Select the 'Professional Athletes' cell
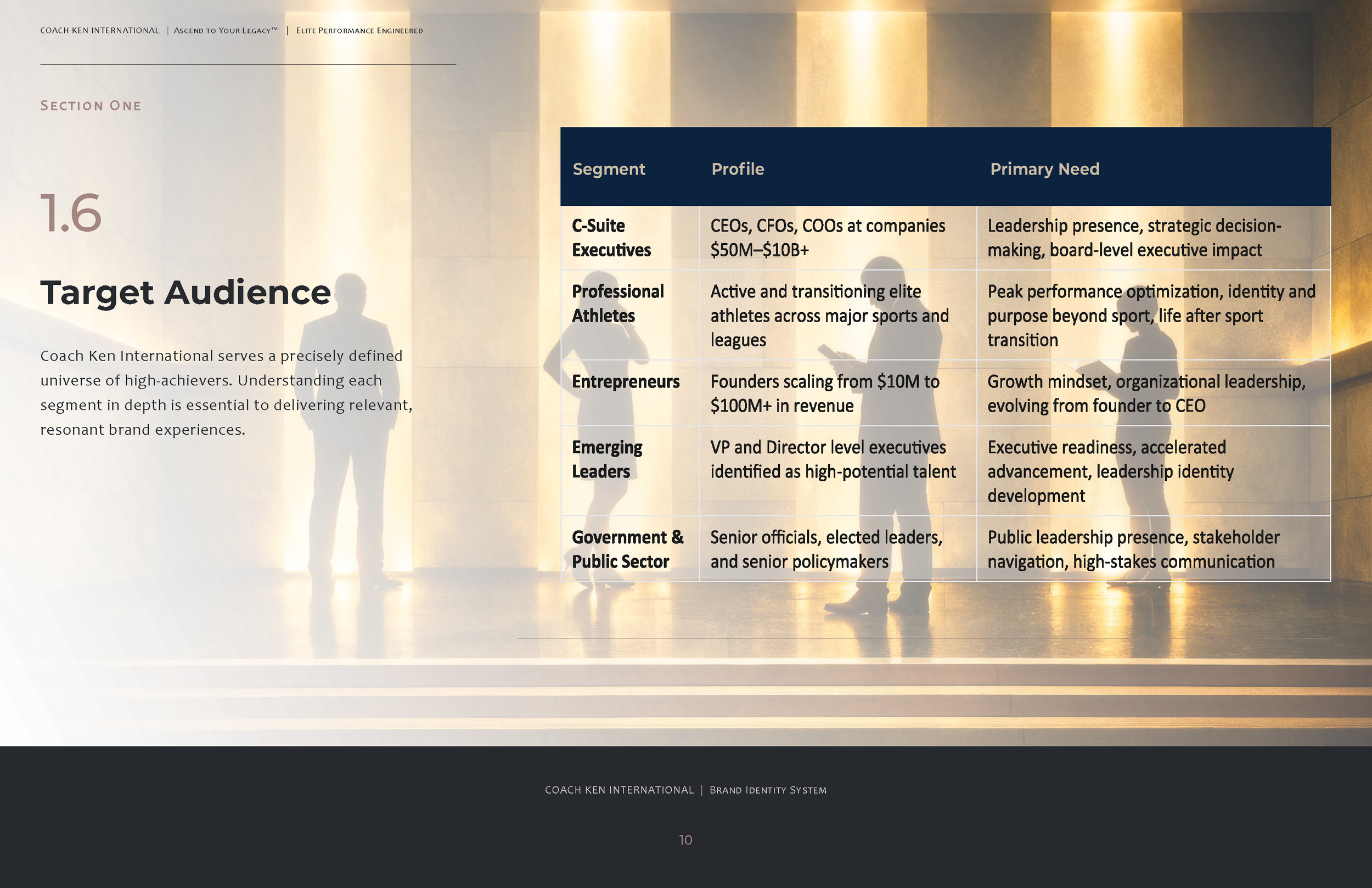The image size is (1372, 888). coord(630,316)
